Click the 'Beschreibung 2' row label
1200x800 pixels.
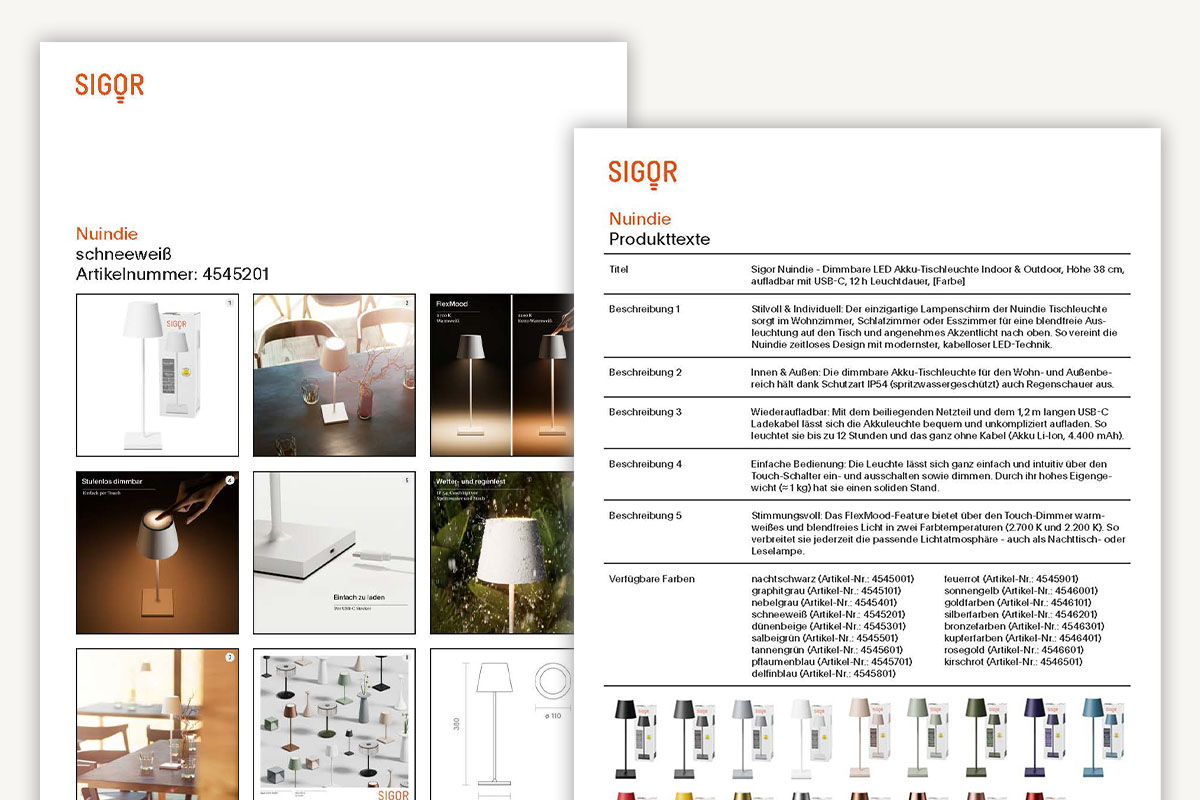[645, 372]
